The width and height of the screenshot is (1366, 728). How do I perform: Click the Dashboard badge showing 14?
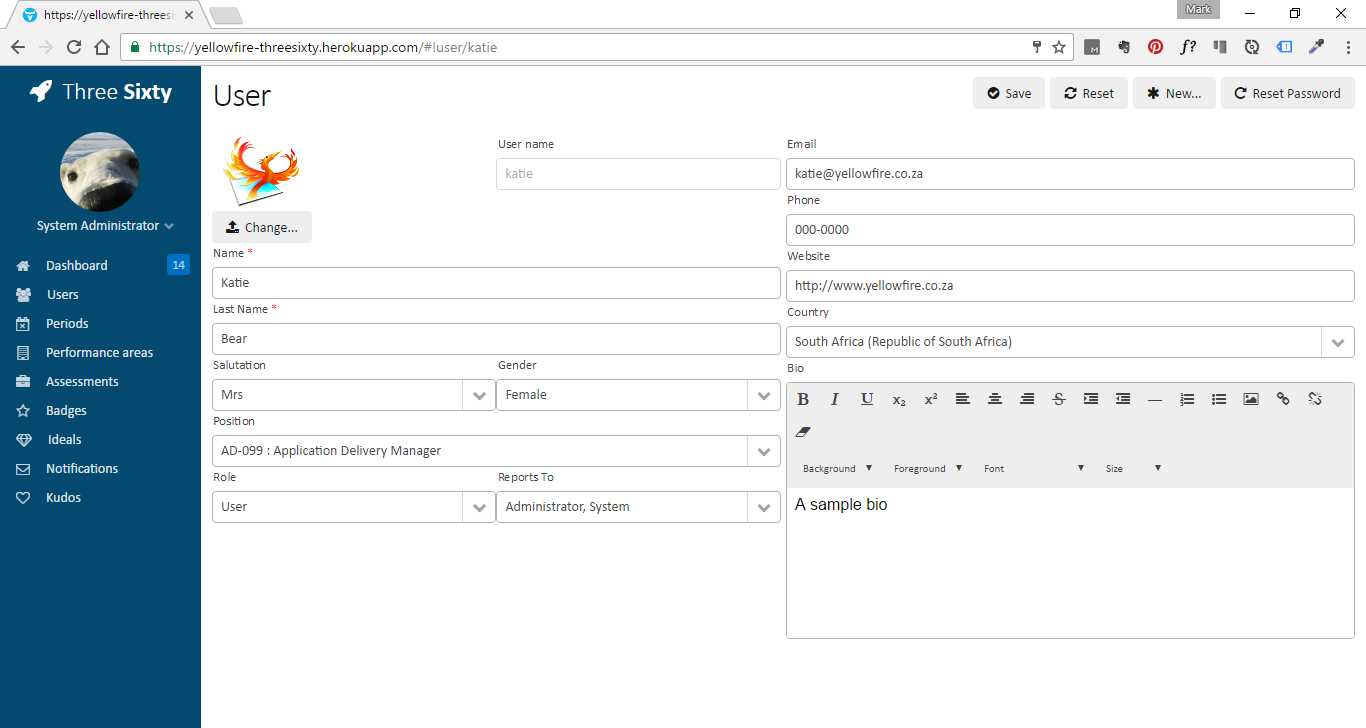pyautogui.click(x=178, y=265)
